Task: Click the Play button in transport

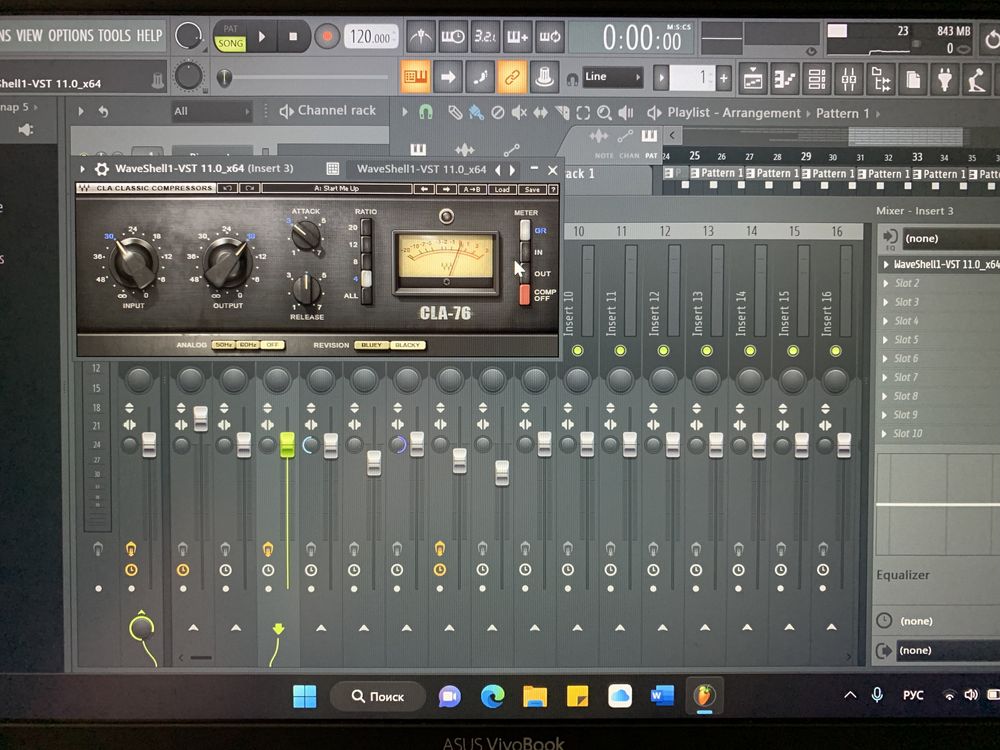Action: [x=262, y=37]
